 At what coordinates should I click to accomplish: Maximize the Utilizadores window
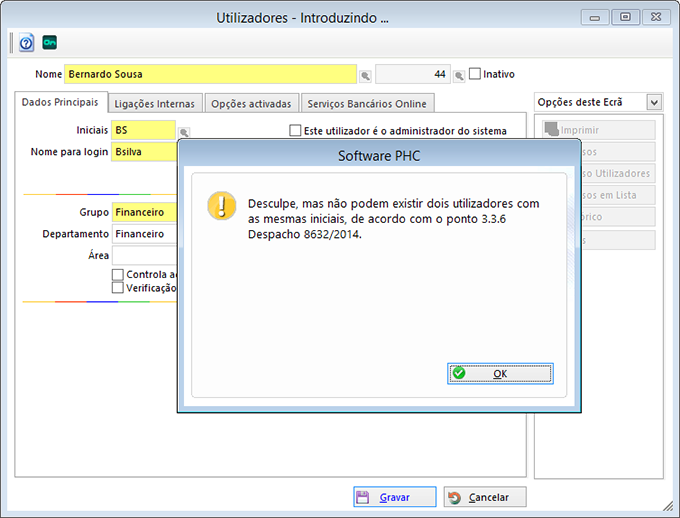(625, 17)
